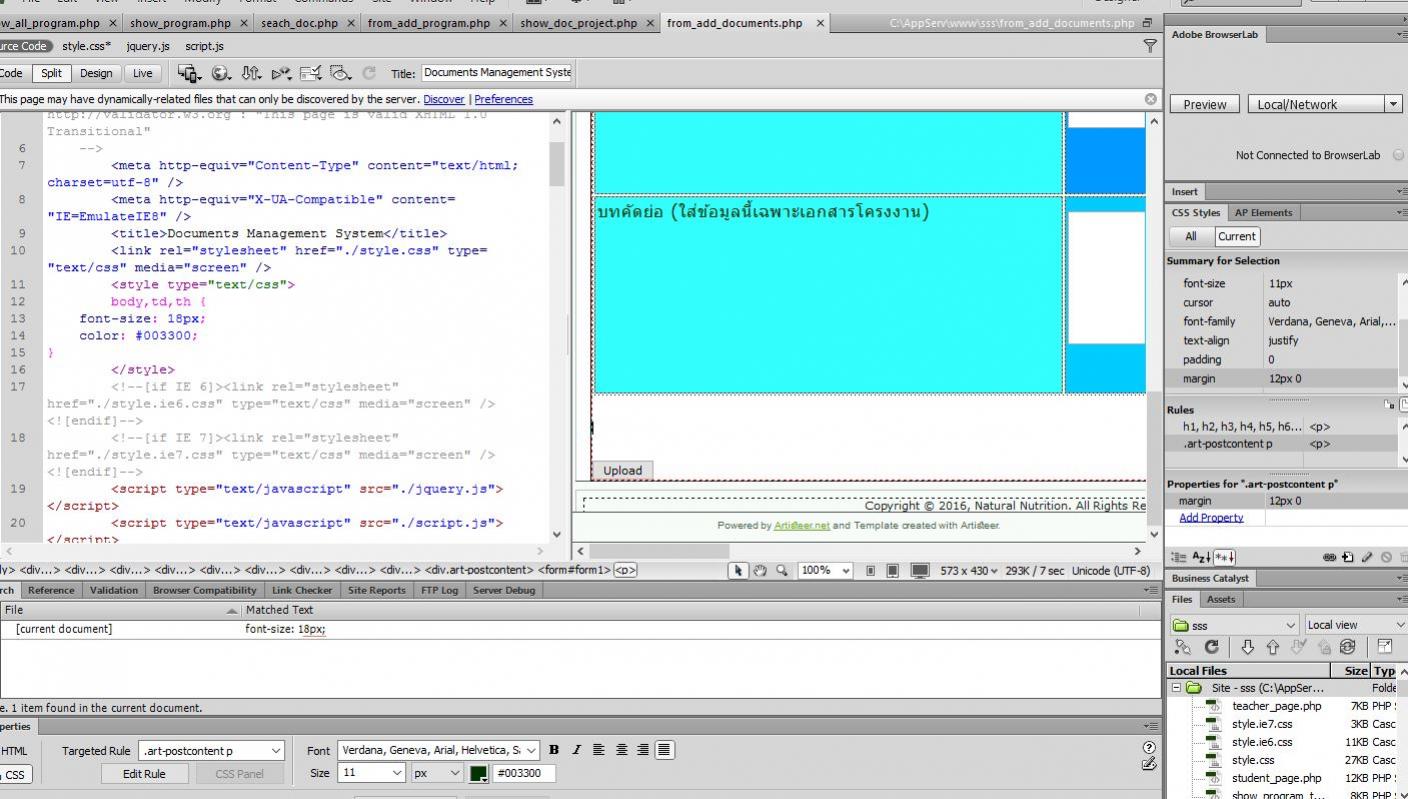
Task: Switch to seach_doc.php document tab
Action: pyautogui.click(x=299, y=23)
